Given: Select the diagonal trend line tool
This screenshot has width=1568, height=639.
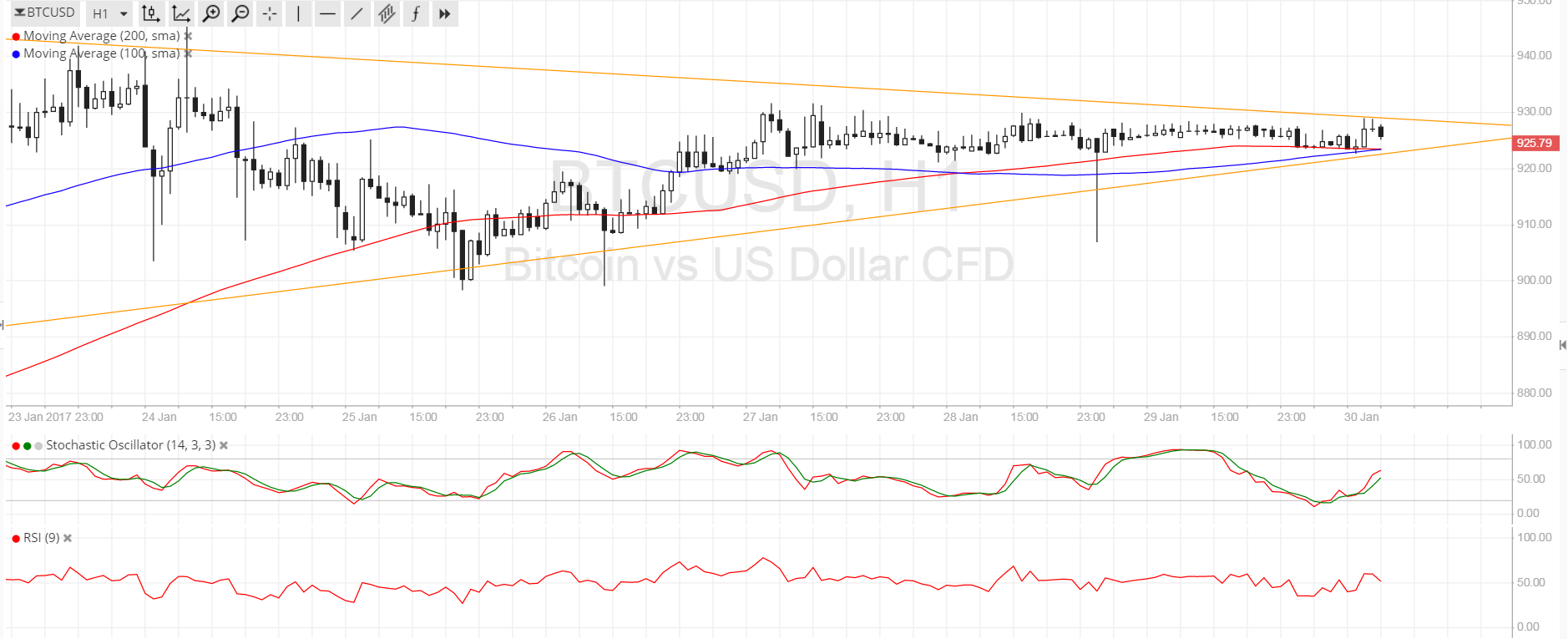Looking at the screenshot, I should pyautogui.click(x=357, y=13).
